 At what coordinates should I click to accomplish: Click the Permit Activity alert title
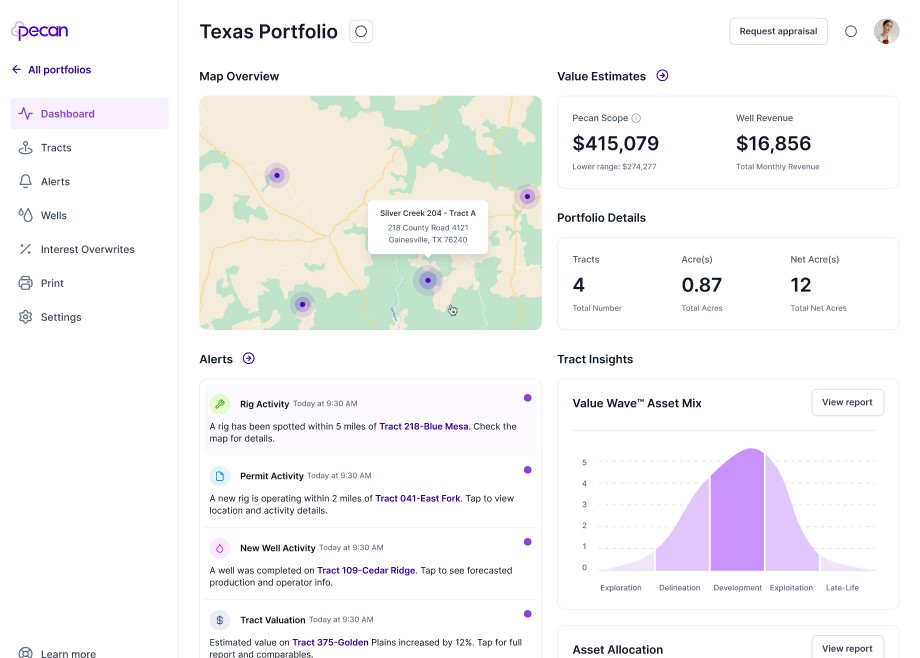[x=272, y=476]
